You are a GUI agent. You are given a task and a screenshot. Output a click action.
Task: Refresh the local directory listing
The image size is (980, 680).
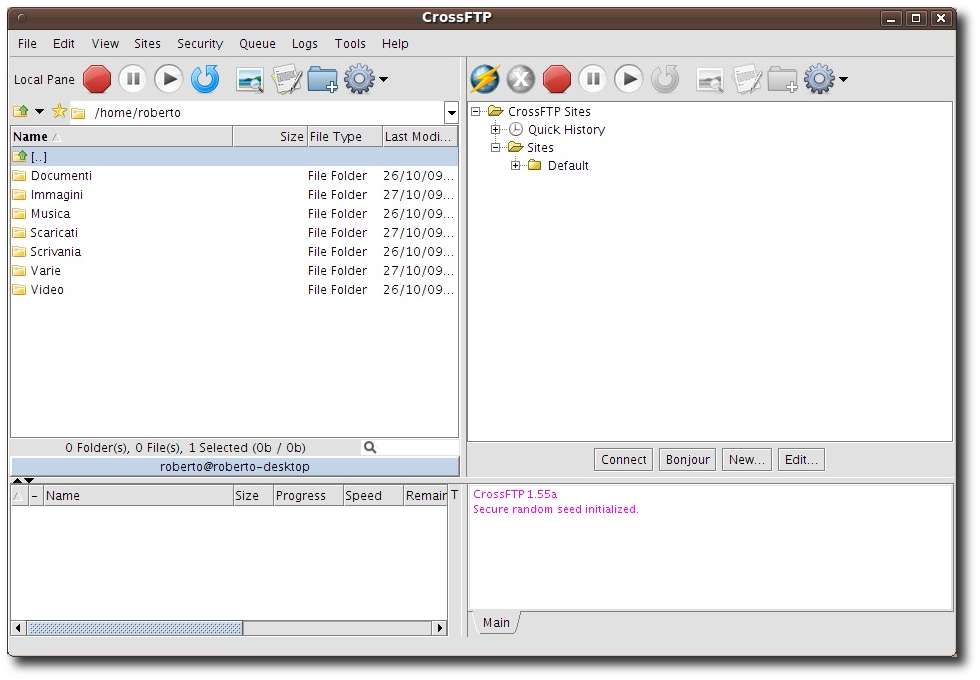pos(205,79)
